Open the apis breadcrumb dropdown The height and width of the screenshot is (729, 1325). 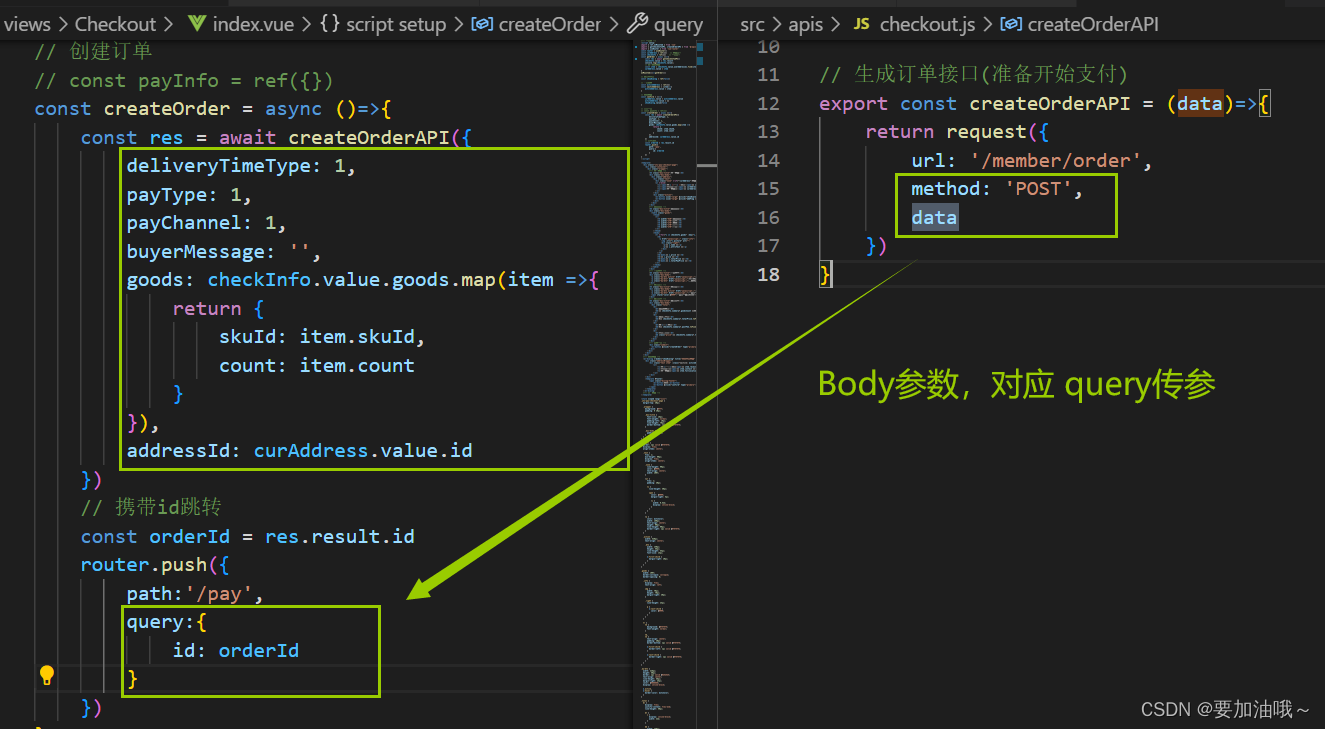coord(806,24)
